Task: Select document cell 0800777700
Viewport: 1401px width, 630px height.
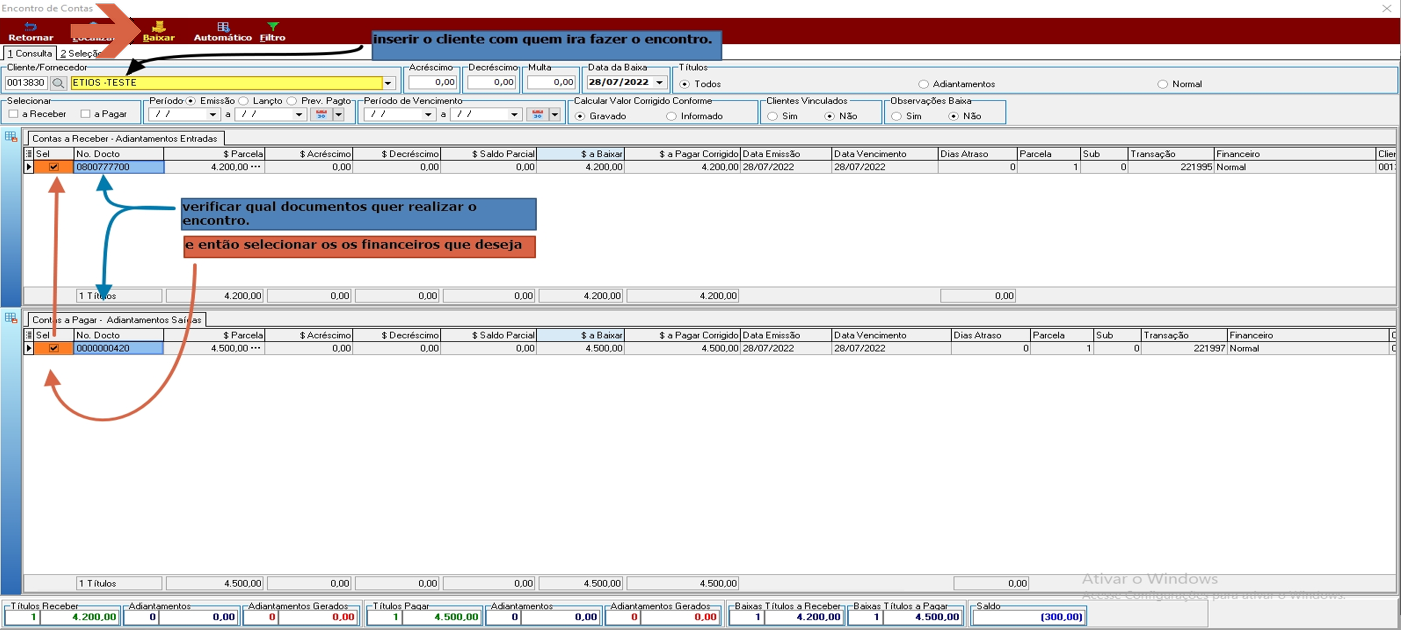Action: pos(119,167)
